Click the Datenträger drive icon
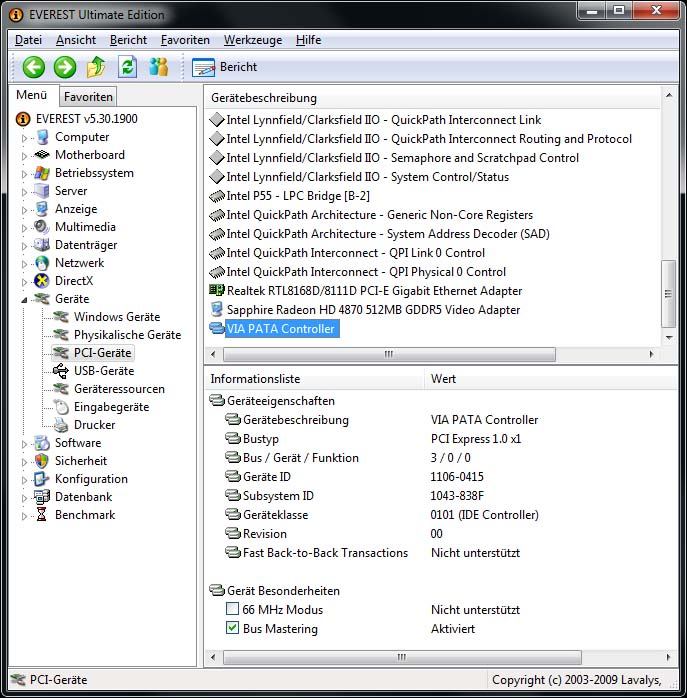The image size is (687, 698). click(x=42, y=245)
